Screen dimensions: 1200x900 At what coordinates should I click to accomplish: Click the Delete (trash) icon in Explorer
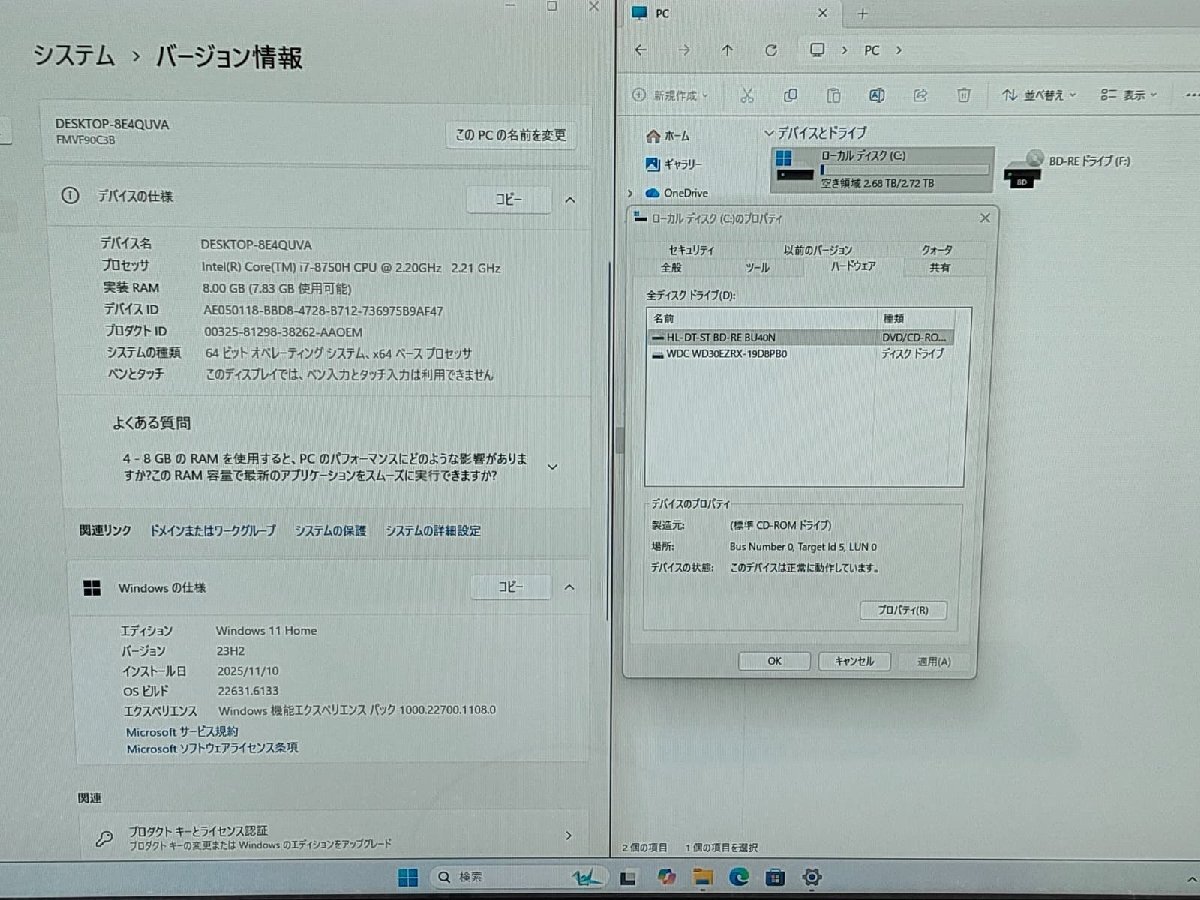[964, 95]
